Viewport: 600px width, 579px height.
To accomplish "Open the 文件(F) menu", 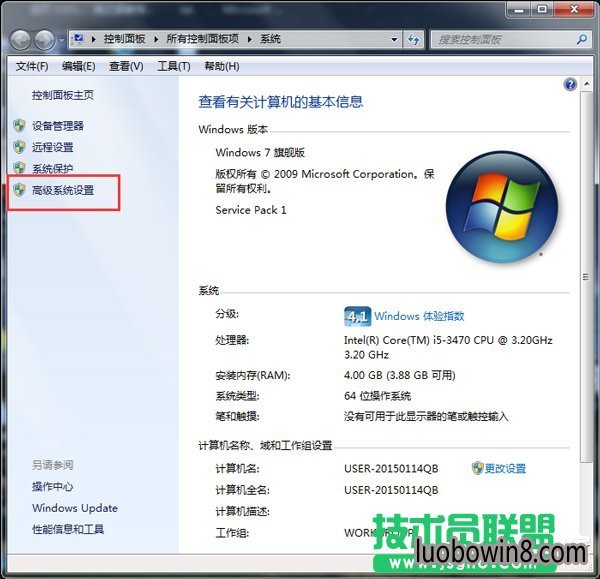I will tap(32, 66).
